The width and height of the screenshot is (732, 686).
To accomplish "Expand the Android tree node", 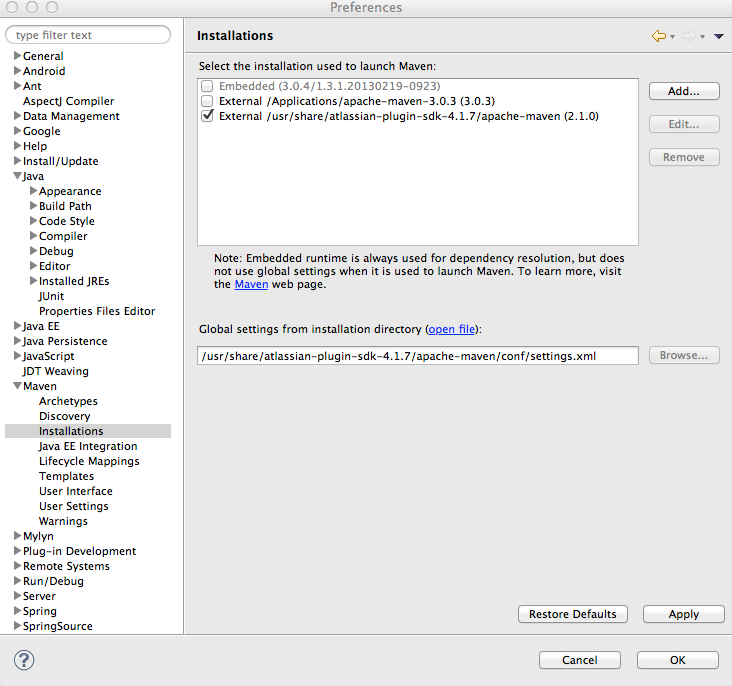I will click(x=17, y=71).
